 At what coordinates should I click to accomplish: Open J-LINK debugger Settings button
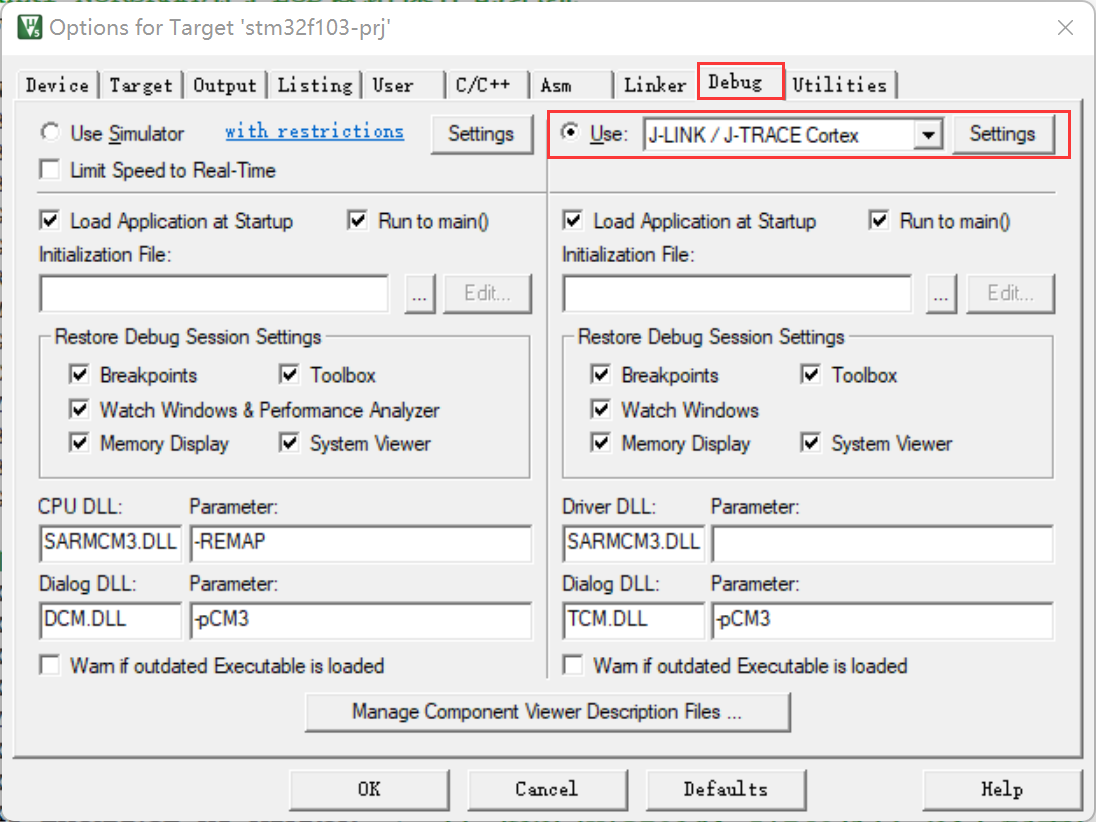[1002, 134]
